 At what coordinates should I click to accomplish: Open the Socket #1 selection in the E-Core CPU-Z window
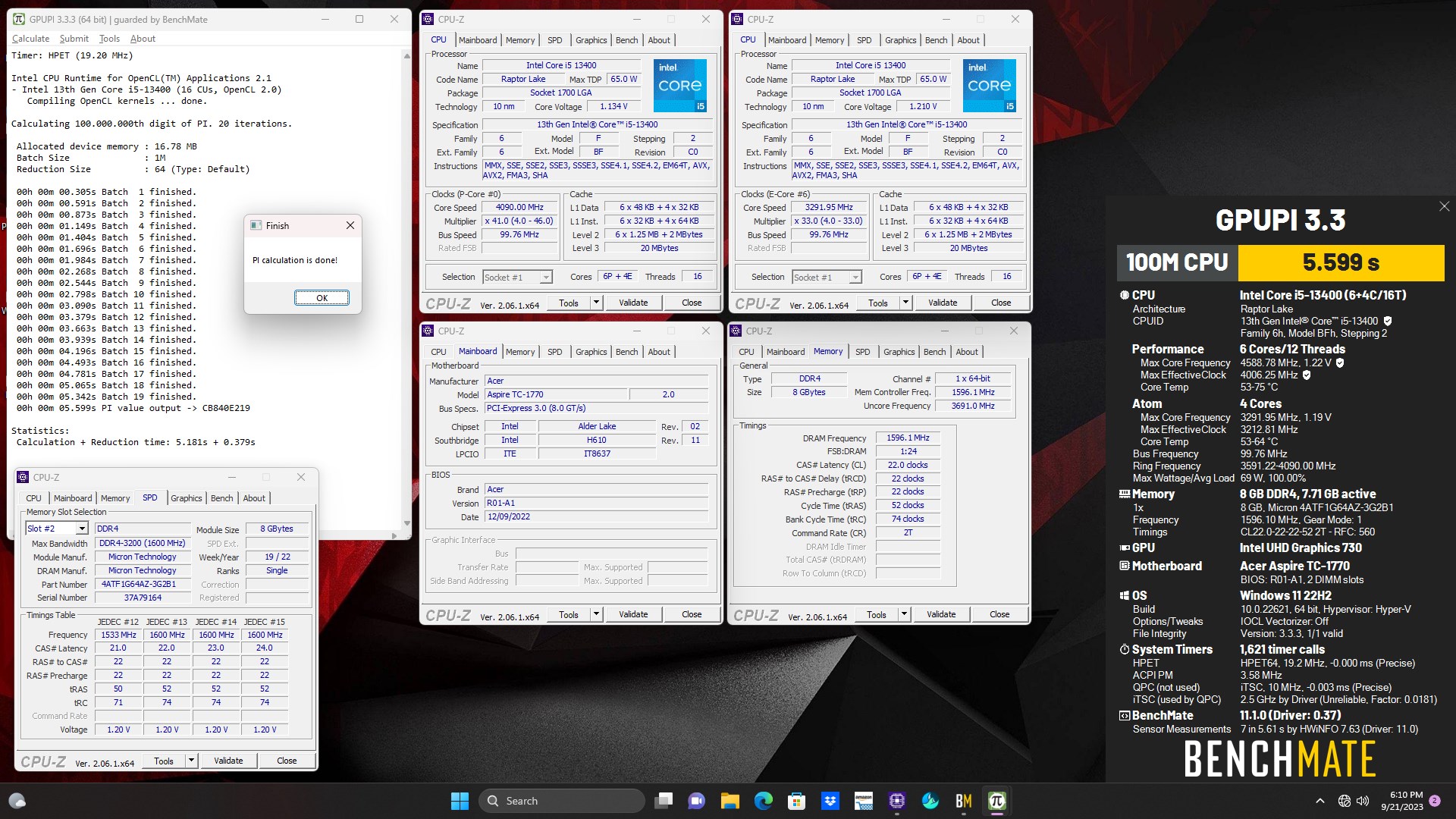coord(827,277)
